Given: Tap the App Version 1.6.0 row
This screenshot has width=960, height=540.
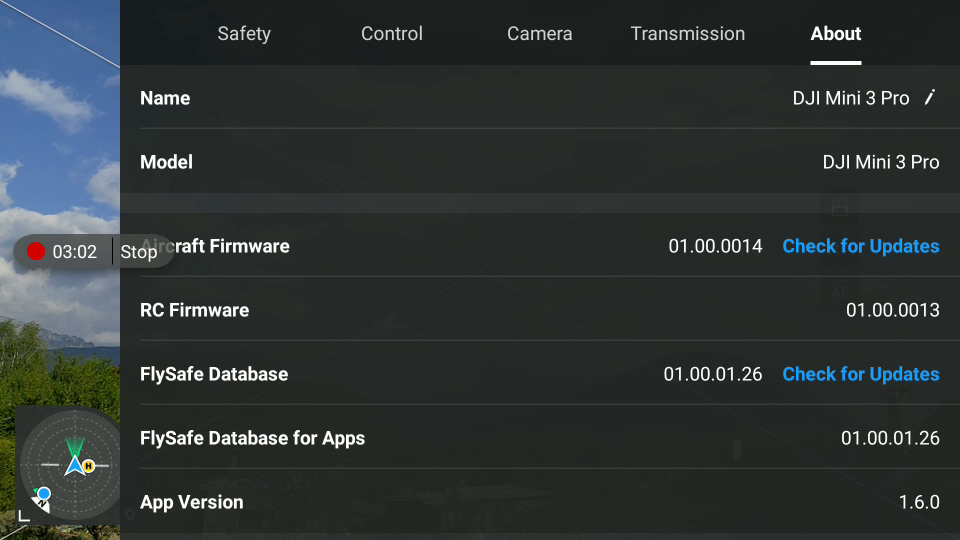Looking at the screenshot, I should 540,502.
